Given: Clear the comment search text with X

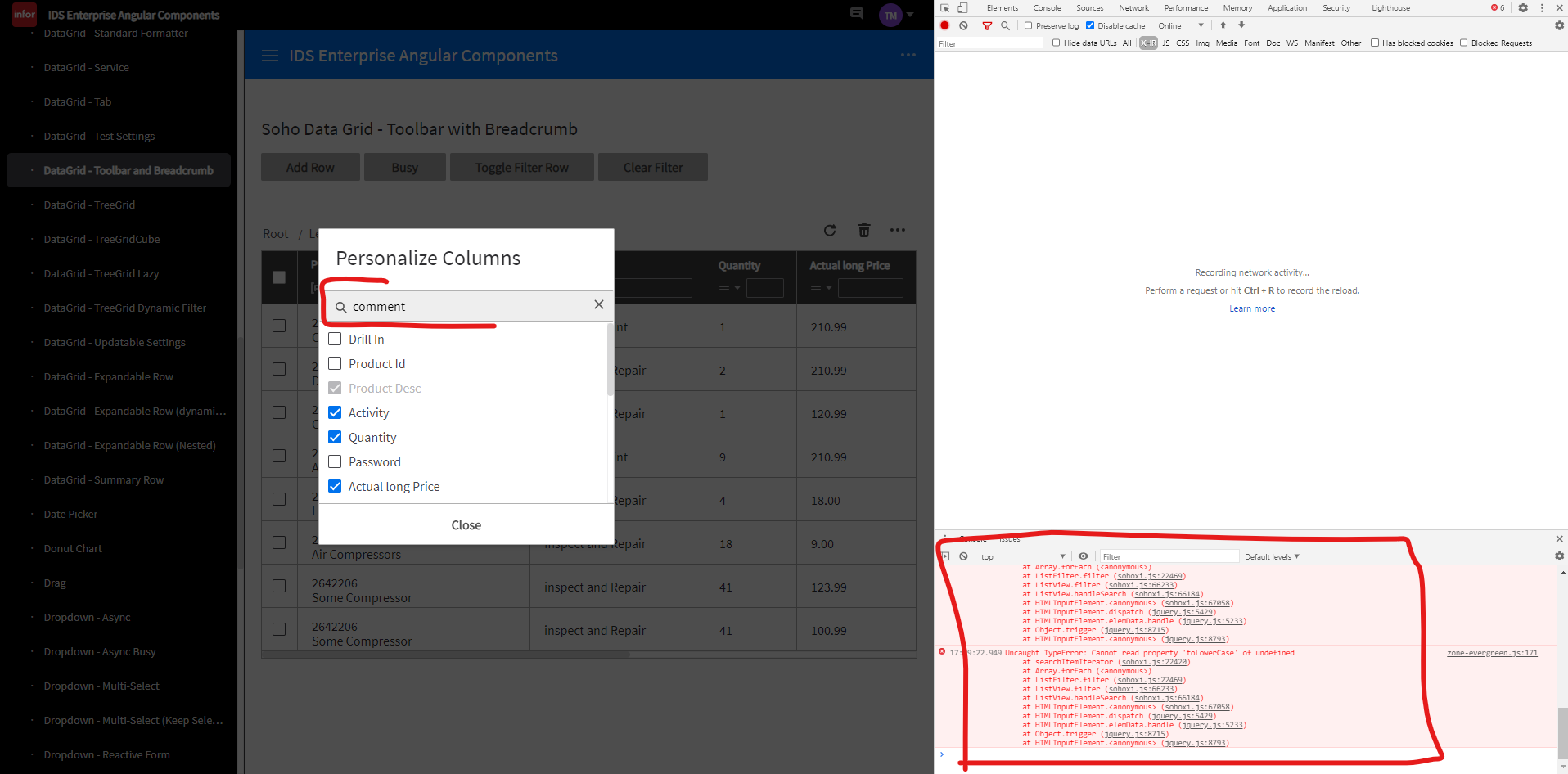Looking at the screenshot, I should (x=599, y=304).
